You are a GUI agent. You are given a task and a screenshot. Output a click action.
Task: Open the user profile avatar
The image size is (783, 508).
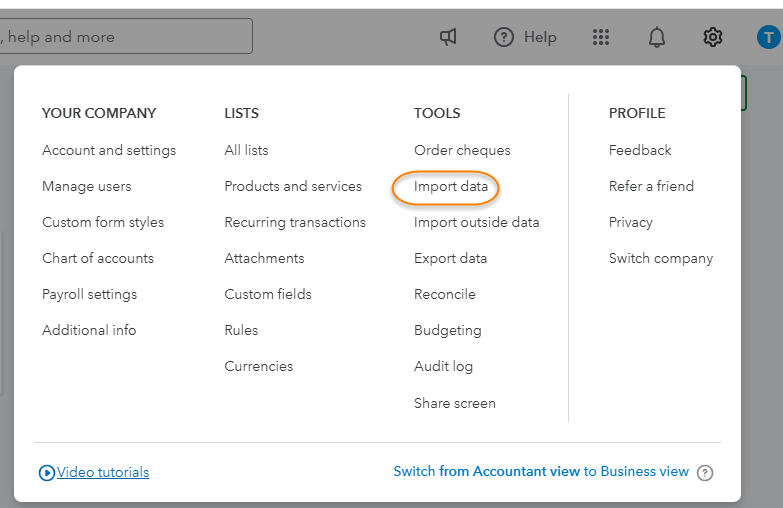(x=768, y=37)
